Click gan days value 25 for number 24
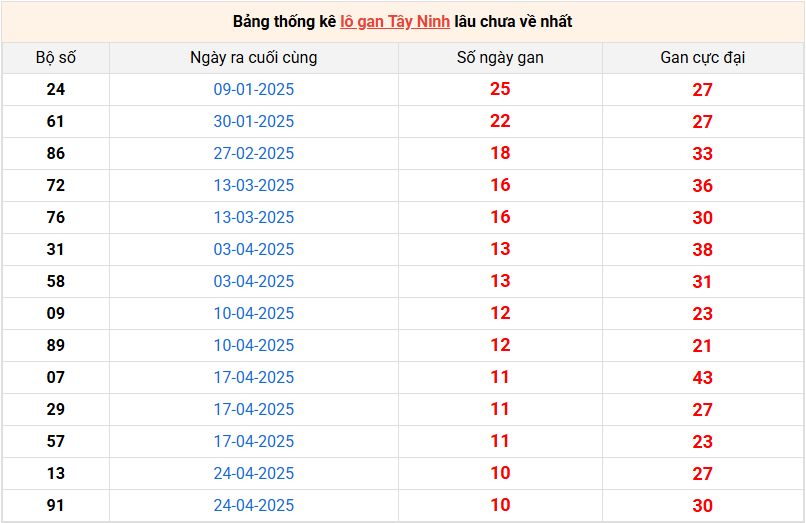806x523 pixels. tap(500, 89)
